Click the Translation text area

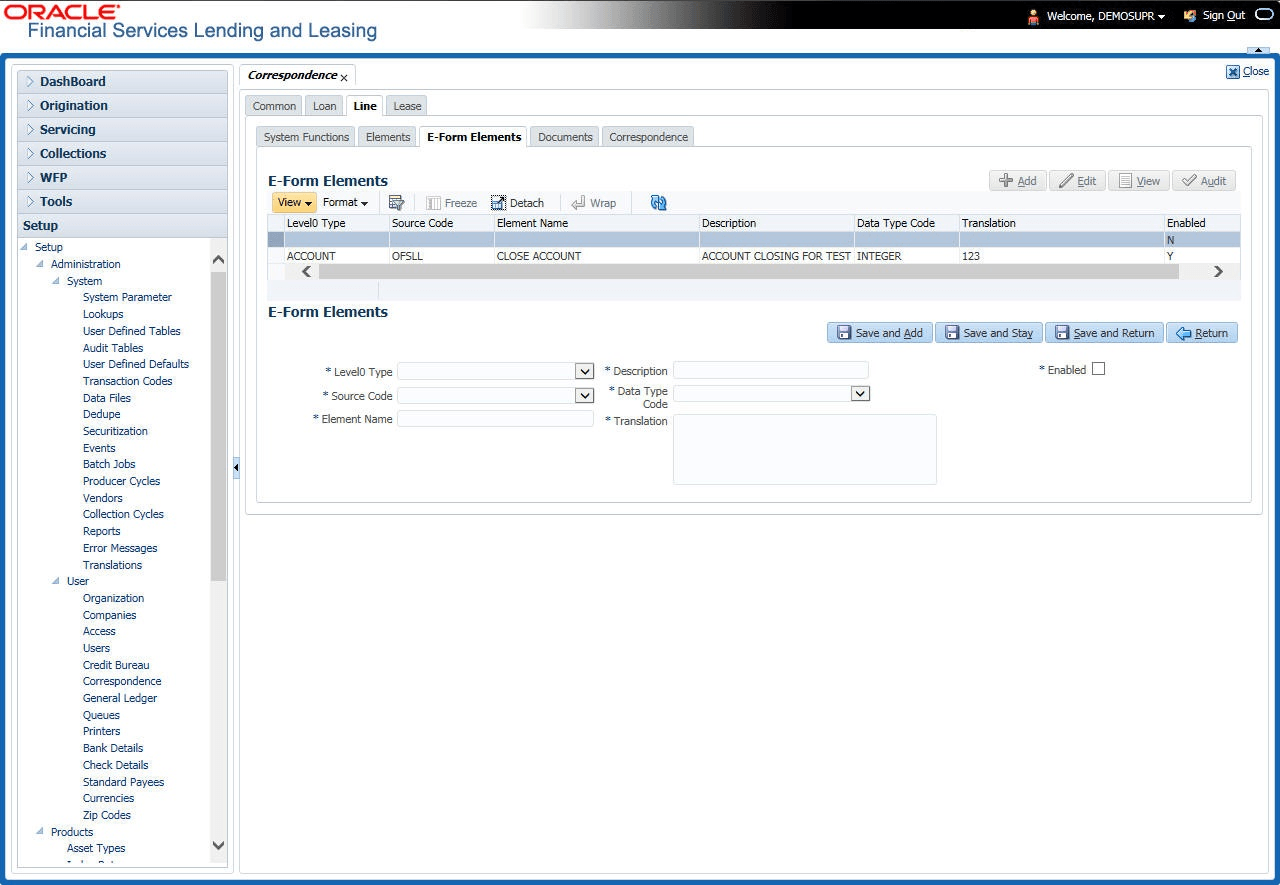tap(805, 449)
